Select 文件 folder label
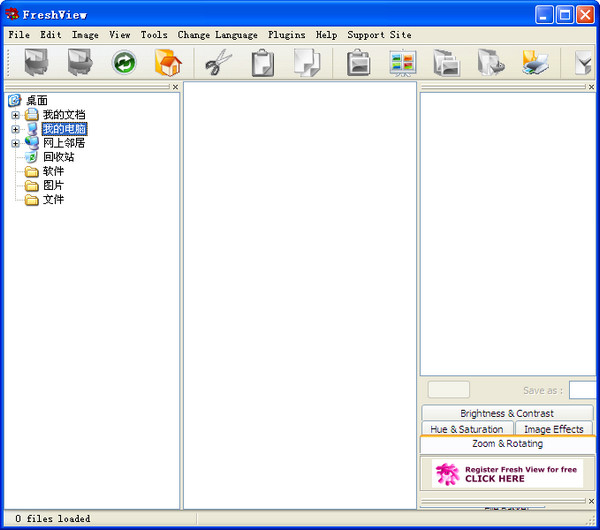Viewport: 600px width, 530px height. pyautogui.click(x=53, y=199)
